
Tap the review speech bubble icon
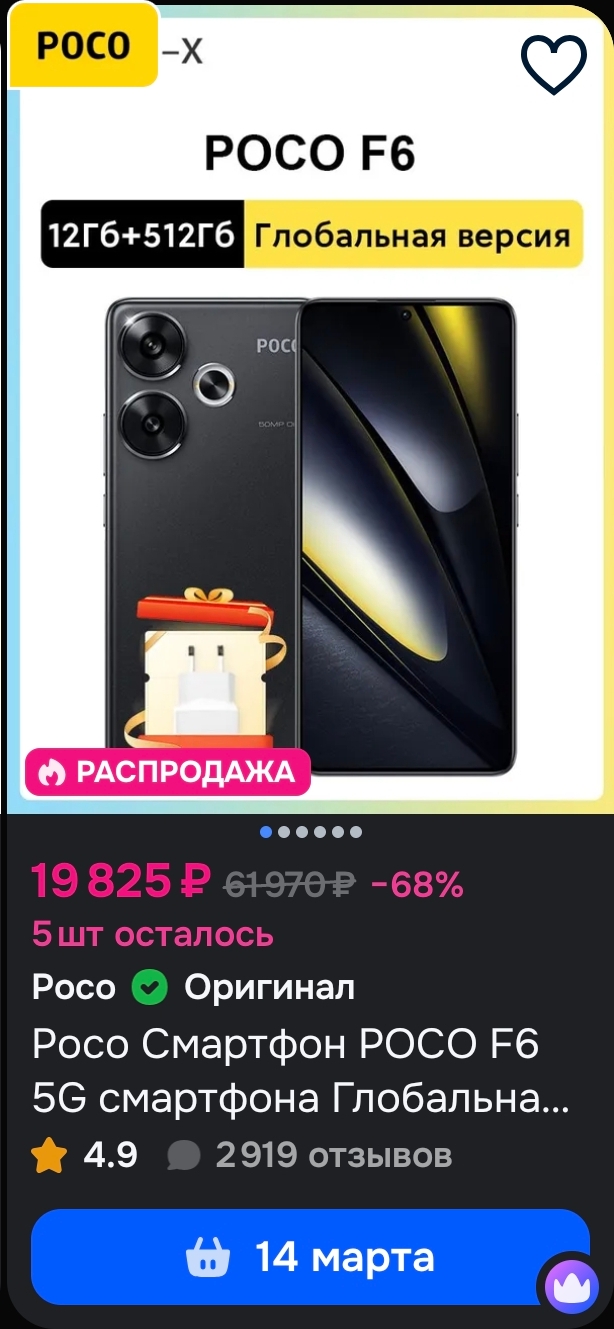click(x=183, y=1156)
